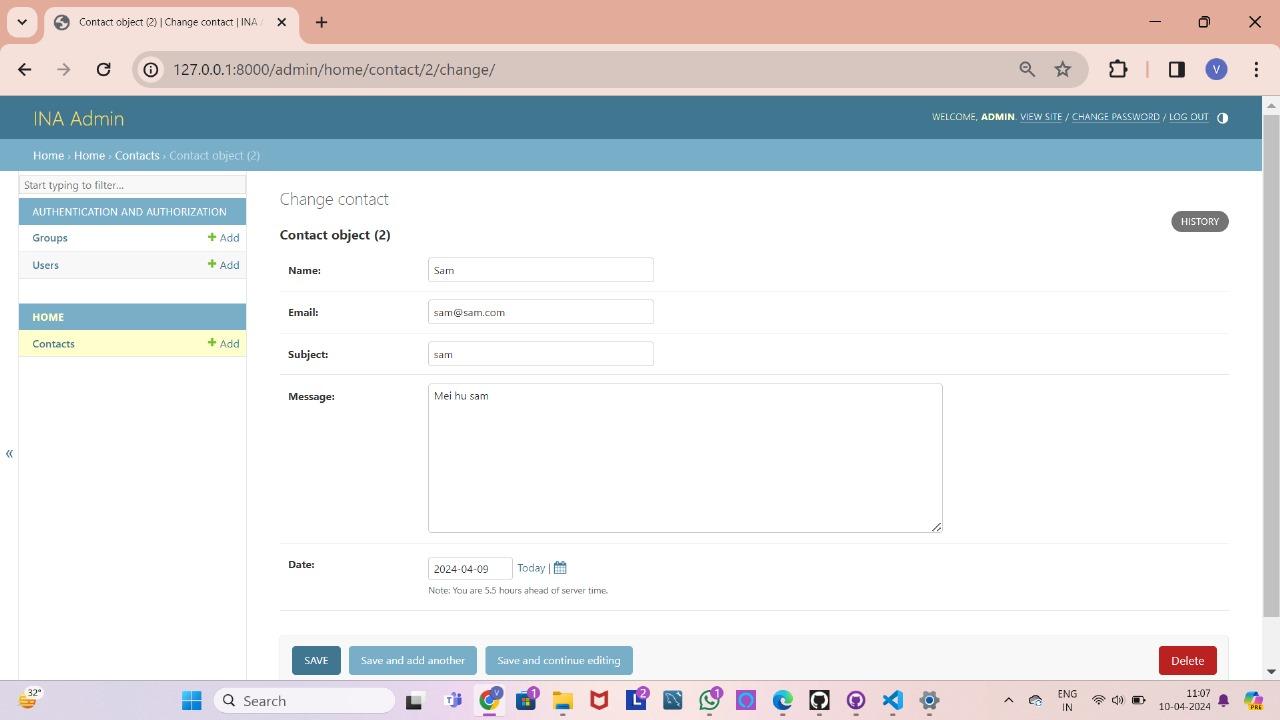Open Task View on the taskbar
1280x720 pixels.
tap(414, 700)
